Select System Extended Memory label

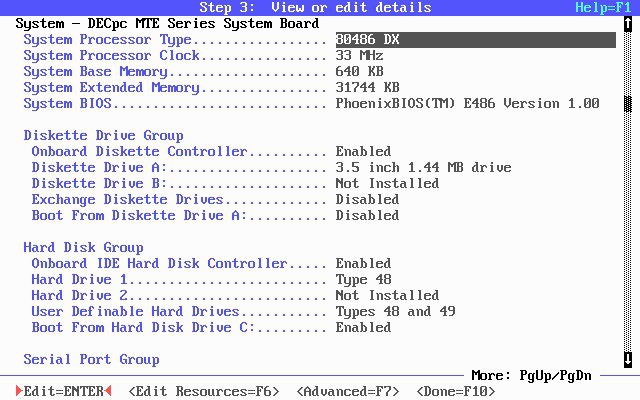(111, 87)
